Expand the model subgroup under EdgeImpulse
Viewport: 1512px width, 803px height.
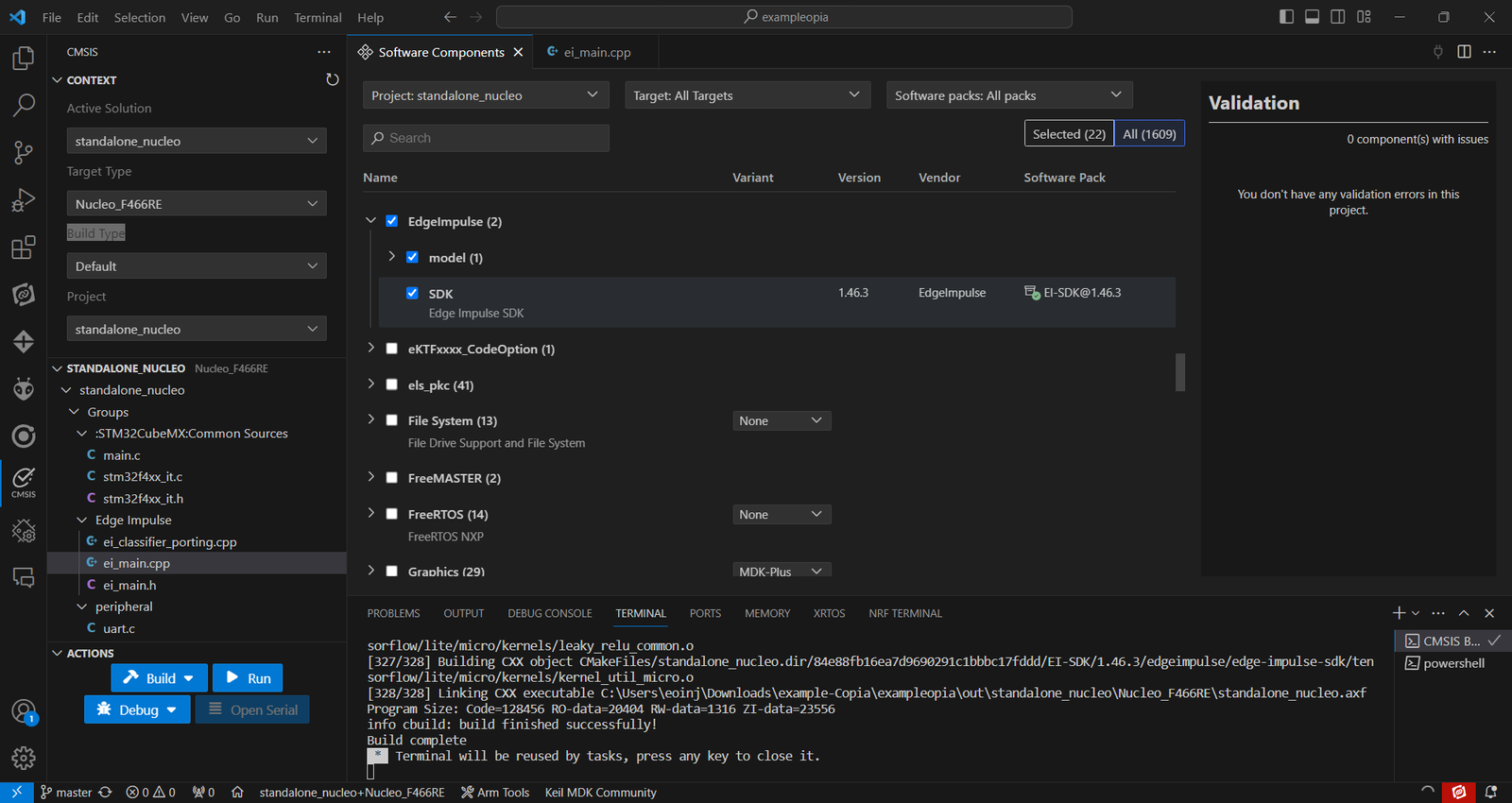(x=391, y=257)
